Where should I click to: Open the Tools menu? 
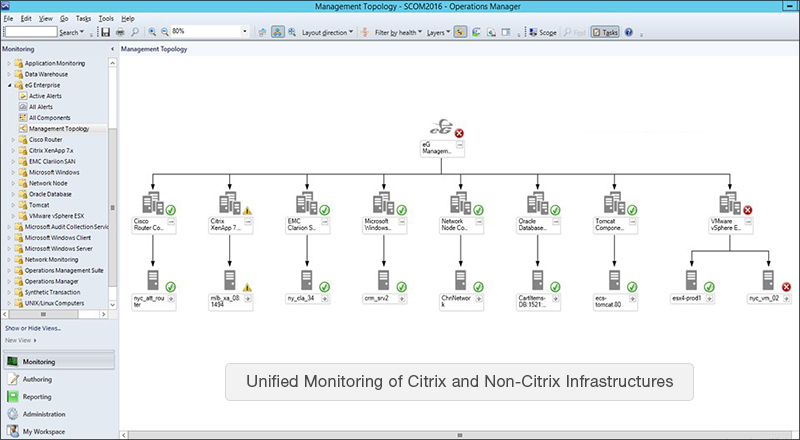[106, 18]
